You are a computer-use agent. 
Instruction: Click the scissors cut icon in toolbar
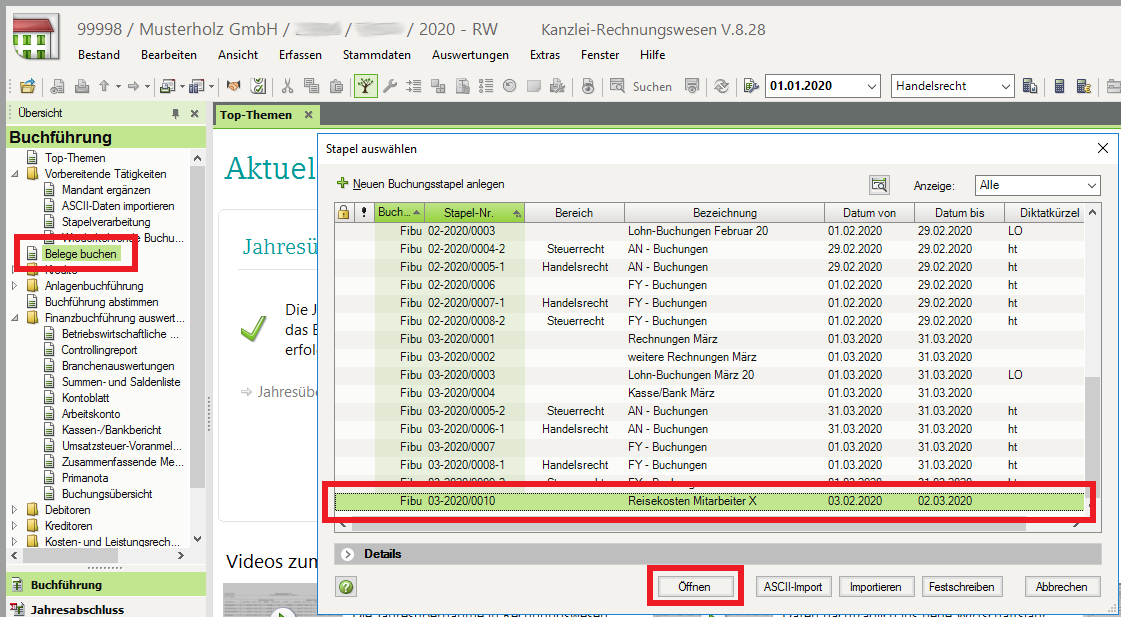point(288,87)
